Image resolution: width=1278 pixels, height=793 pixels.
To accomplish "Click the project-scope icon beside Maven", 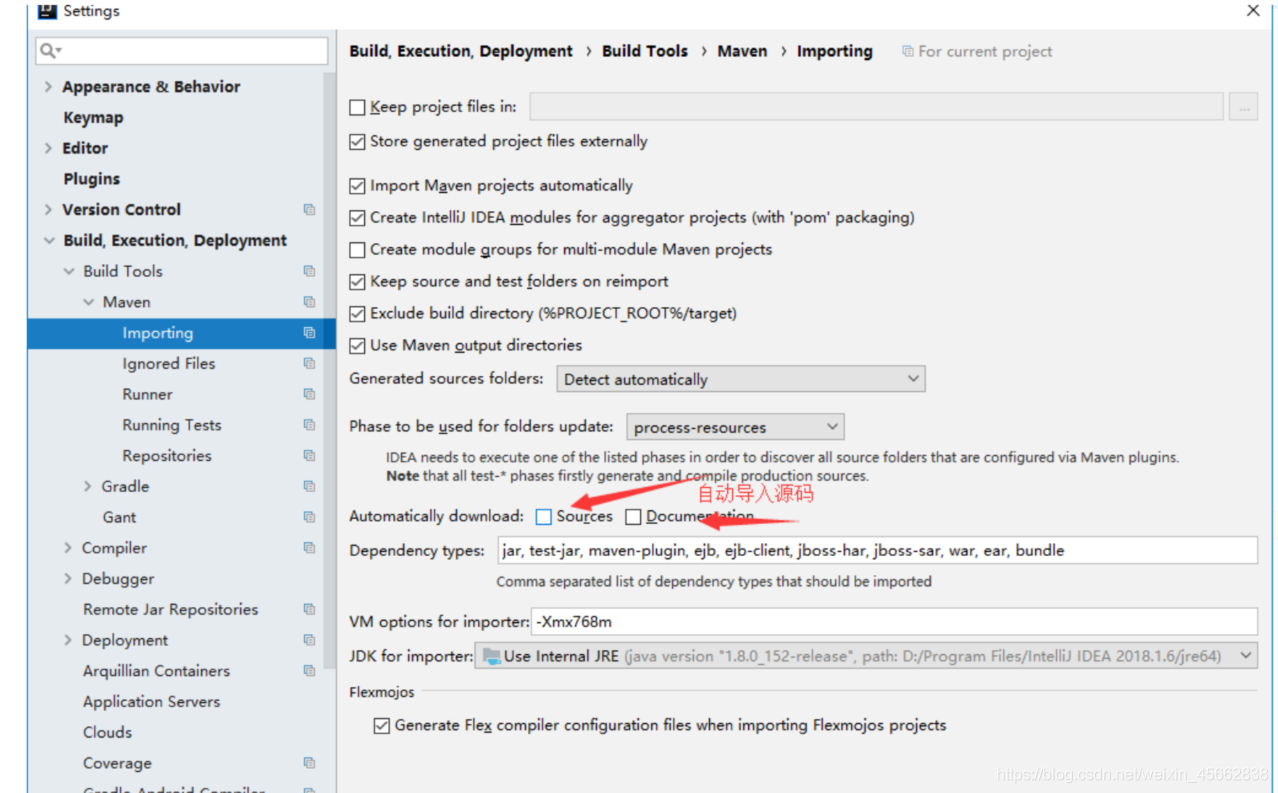I will pyautogui.click(x=309, y=302).
